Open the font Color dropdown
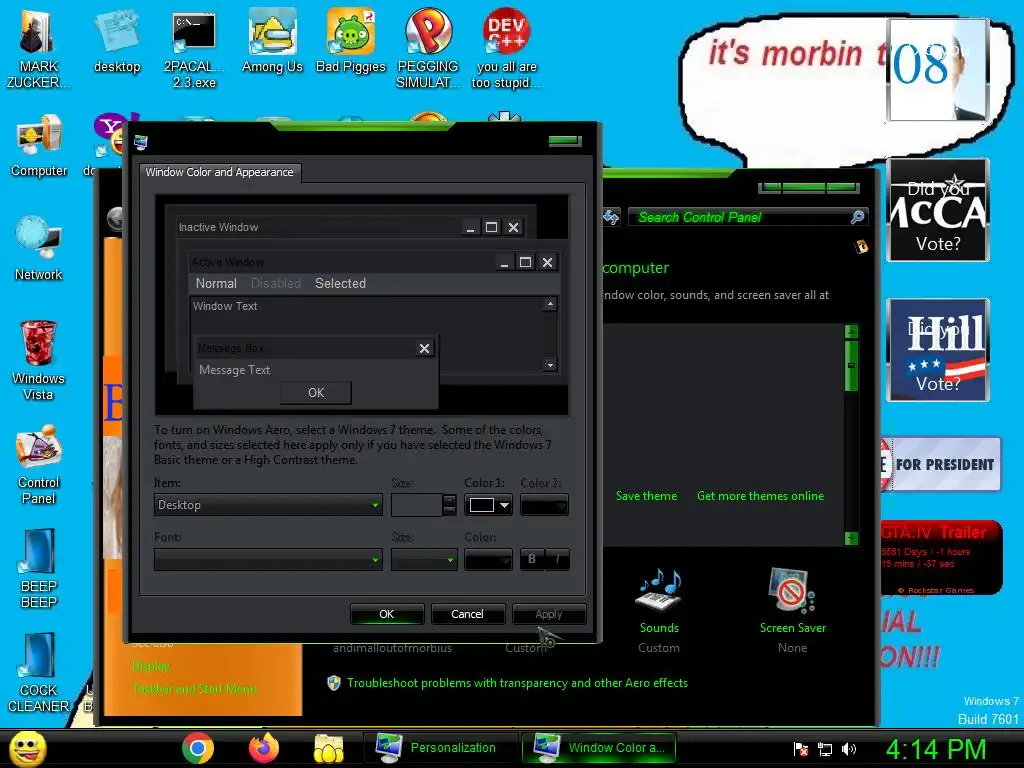The height and width of the screenshot is (768, 1024). [x=488, y=560]
